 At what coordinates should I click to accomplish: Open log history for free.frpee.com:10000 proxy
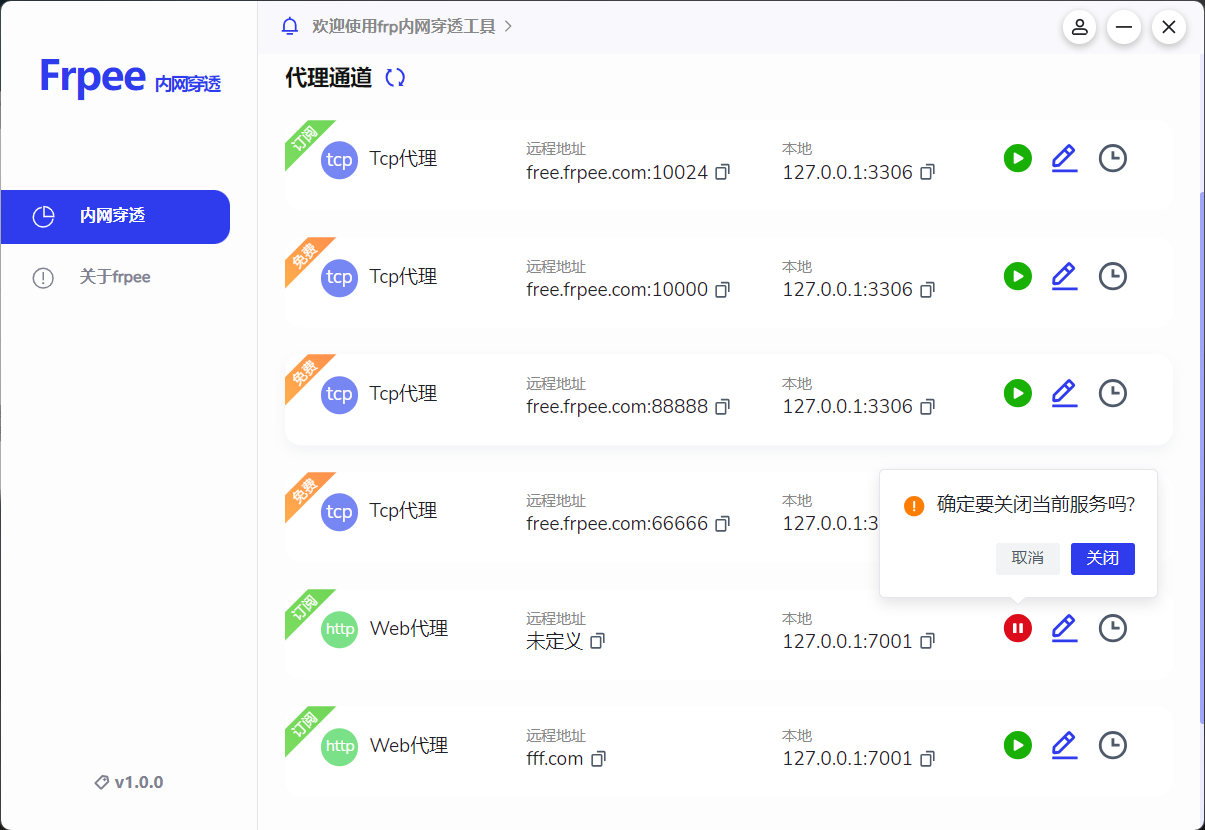(1112, 276)
